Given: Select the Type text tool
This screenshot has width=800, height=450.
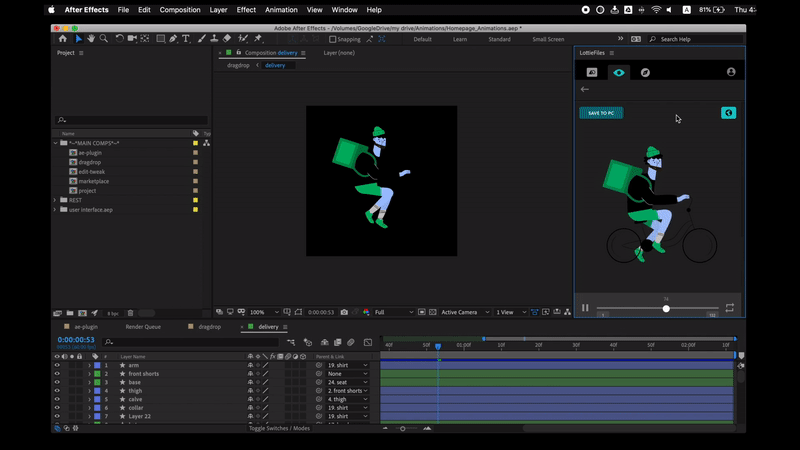Looking at the screenshot, I should pos(186,39).
